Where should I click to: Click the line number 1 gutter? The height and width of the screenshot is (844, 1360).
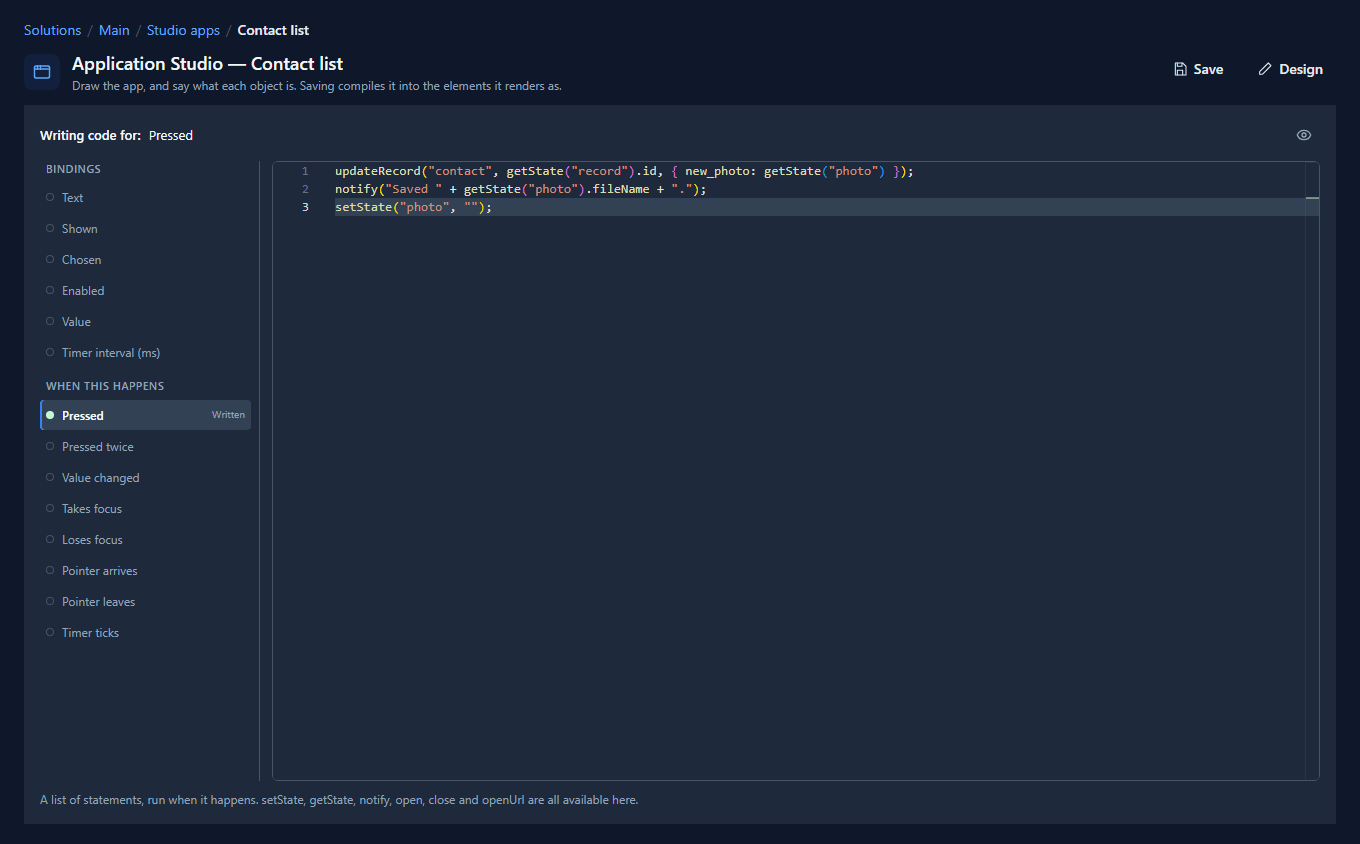coord(305,171)
